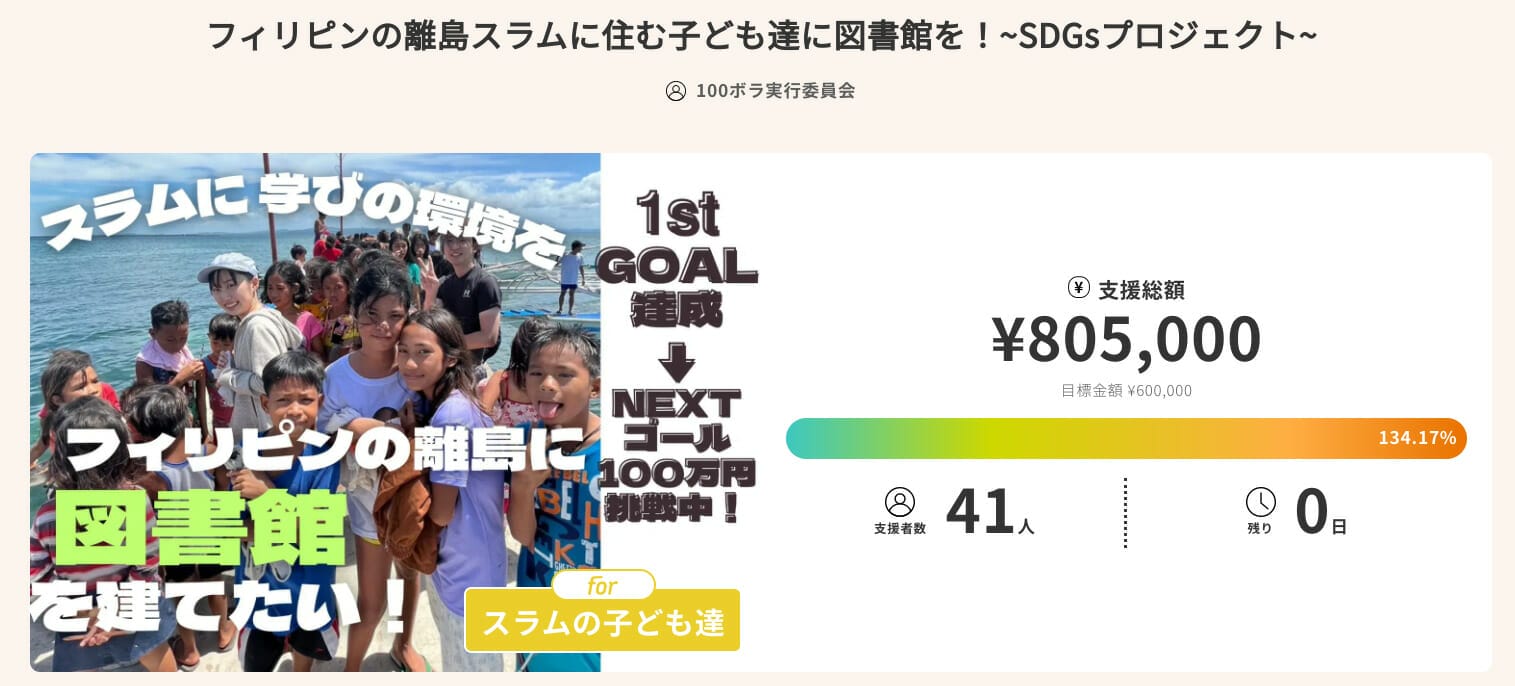The width and height of the screenshot is (1515, 686).
Task: Click the NEXTゴール 100万円 挑戦中 text
Action: (x=677, y=455)
